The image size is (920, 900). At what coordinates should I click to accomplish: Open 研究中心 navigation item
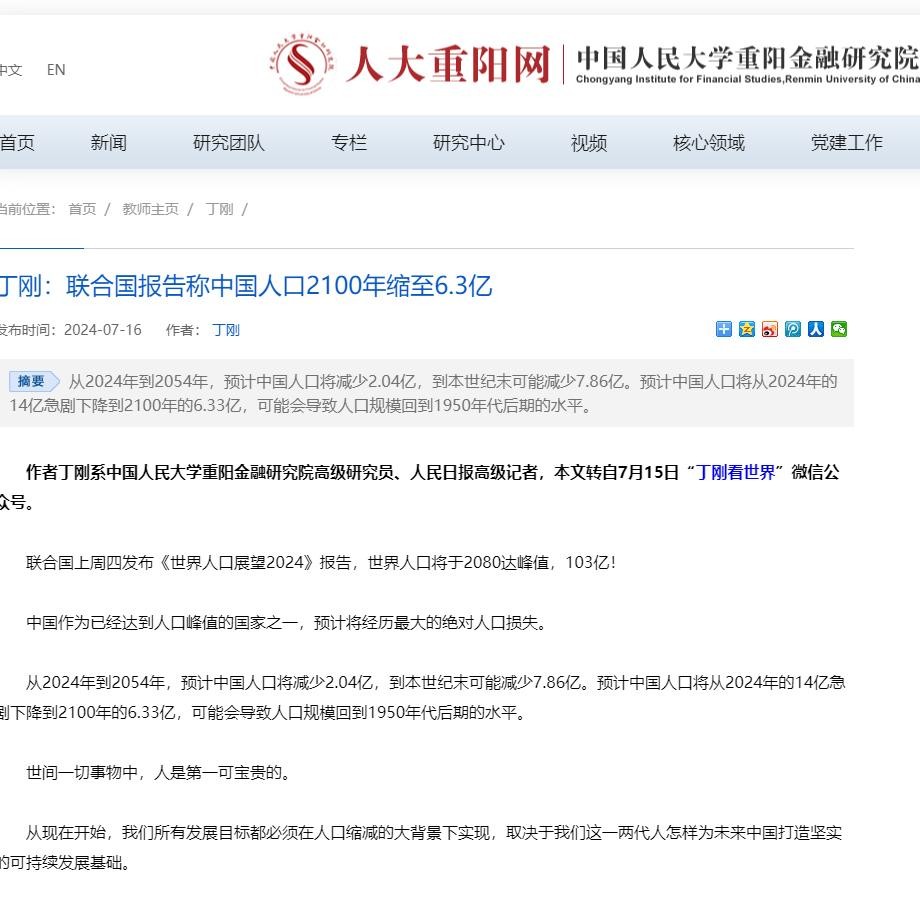coord(469,143)
